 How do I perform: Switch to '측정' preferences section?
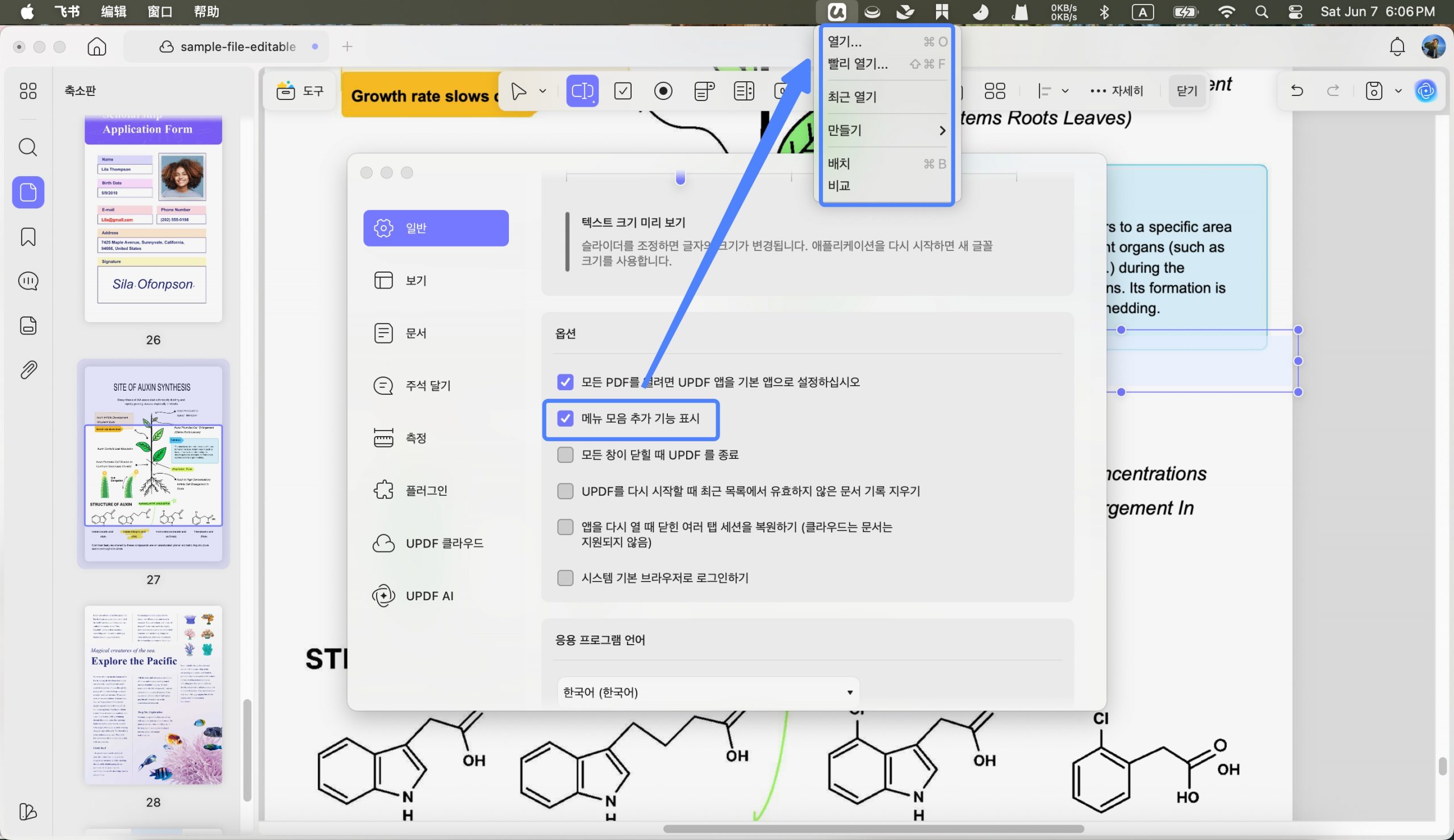(436, 438)
